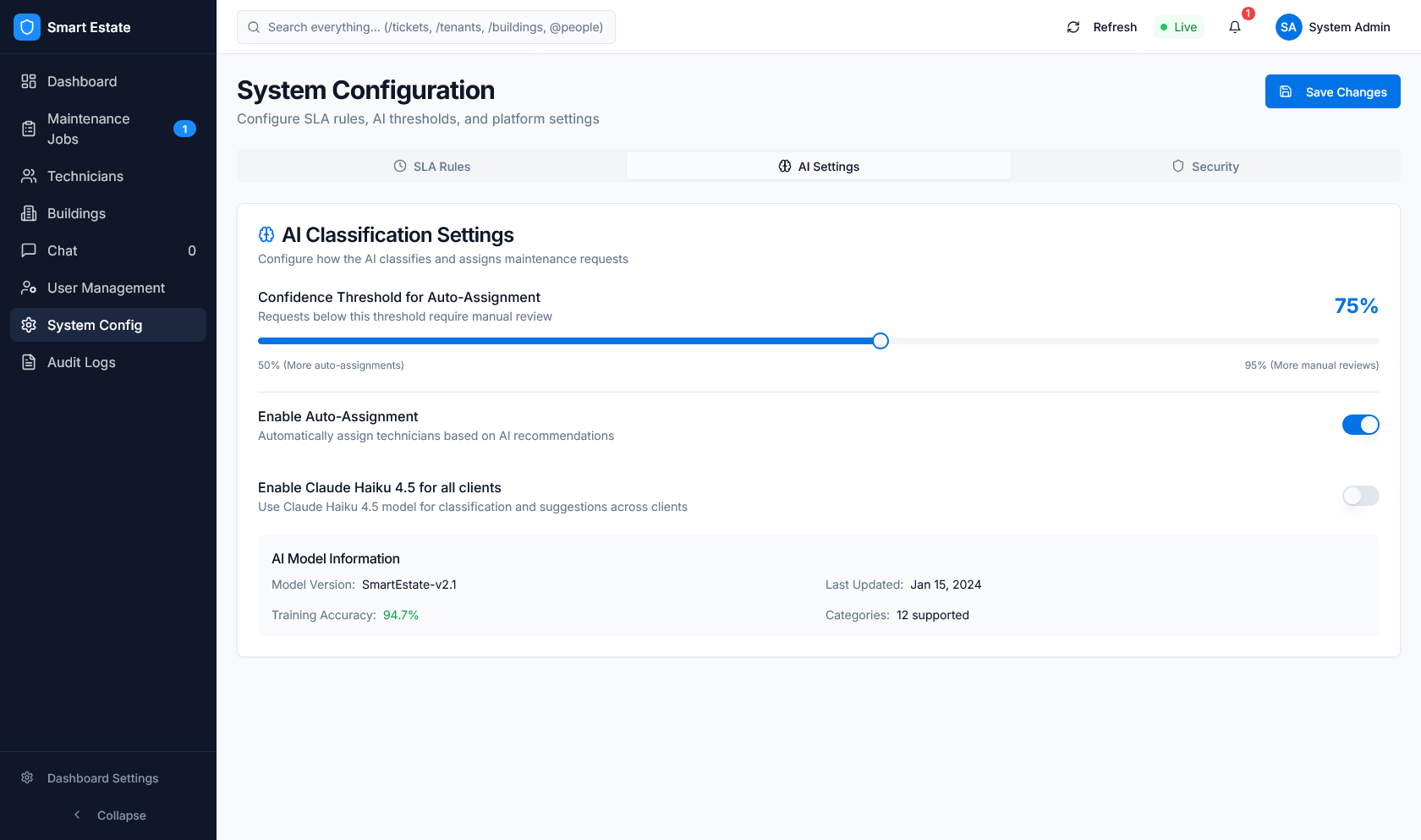Open Dashboard from the sidebar
Viewport: 1421px width, 840px height.
point(82,81)
